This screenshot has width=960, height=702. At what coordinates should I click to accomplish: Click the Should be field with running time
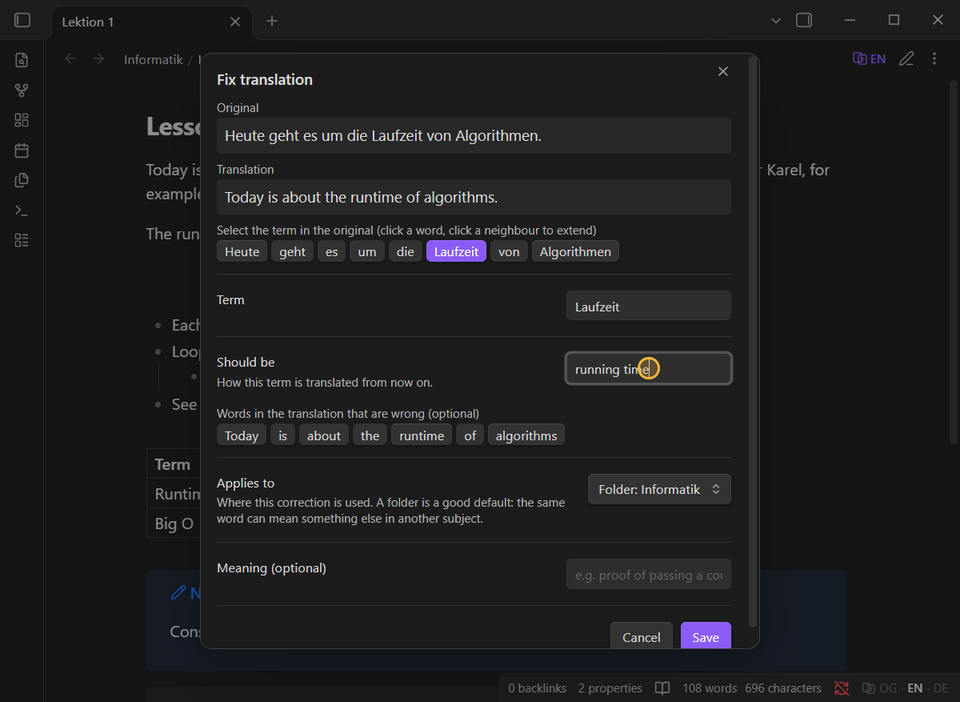648,368
